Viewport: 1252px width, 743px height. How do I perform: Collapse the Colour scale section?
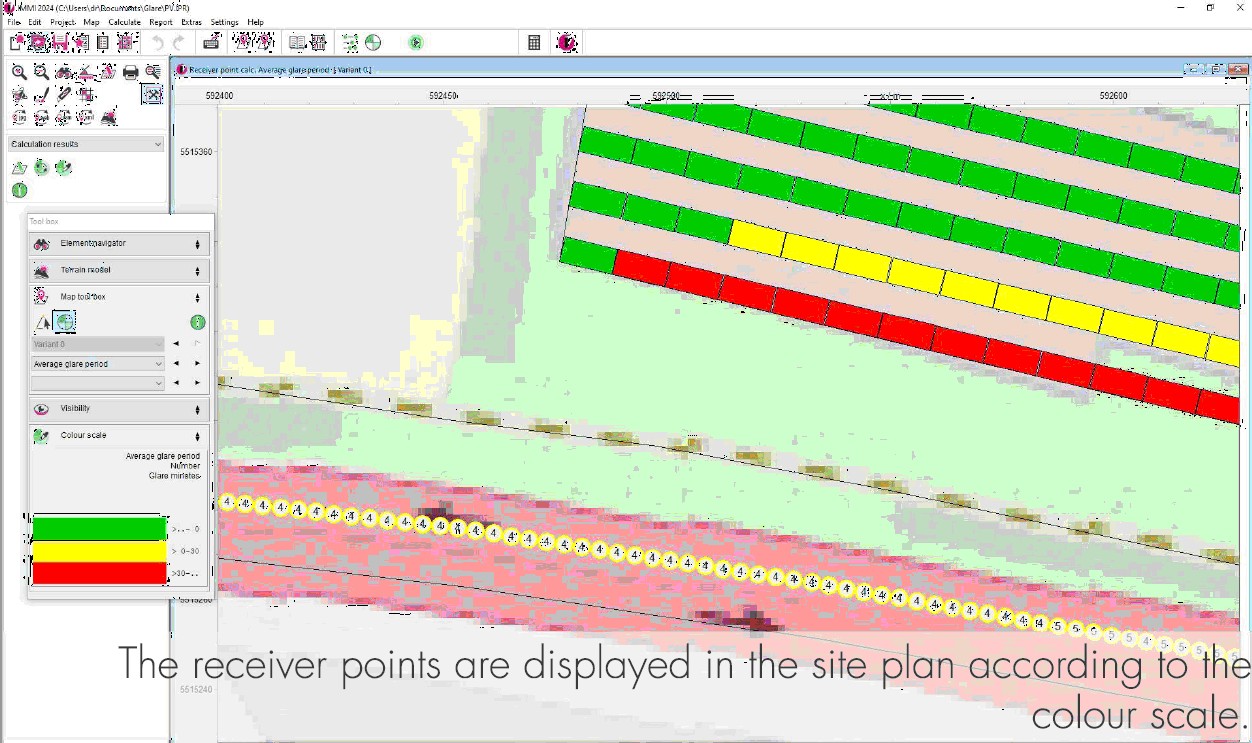[119, 436]
